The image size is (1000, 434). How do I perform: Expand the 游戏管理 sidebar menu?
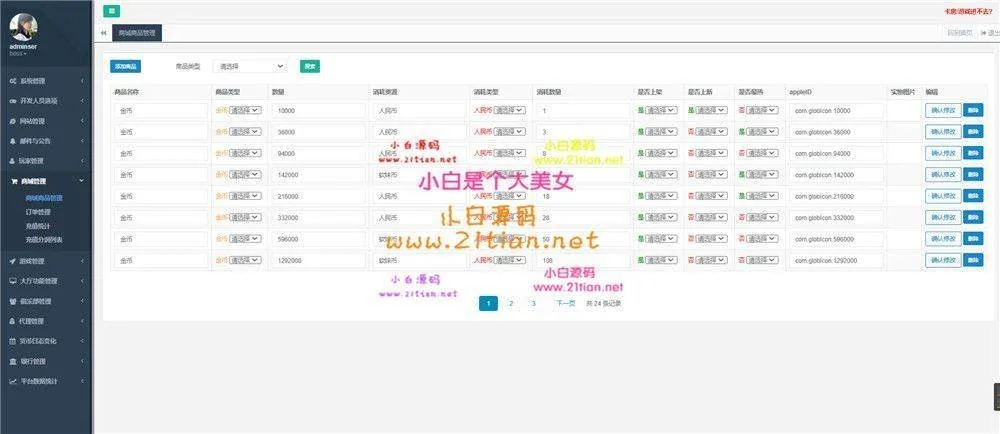click(x=45, y=261)
